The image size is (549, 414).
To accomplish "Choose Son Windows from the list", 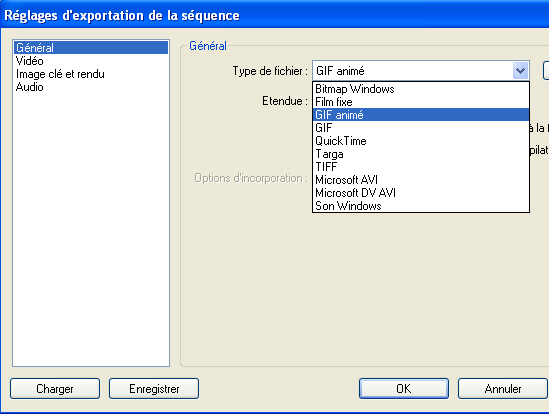I will tap(421, 206).
